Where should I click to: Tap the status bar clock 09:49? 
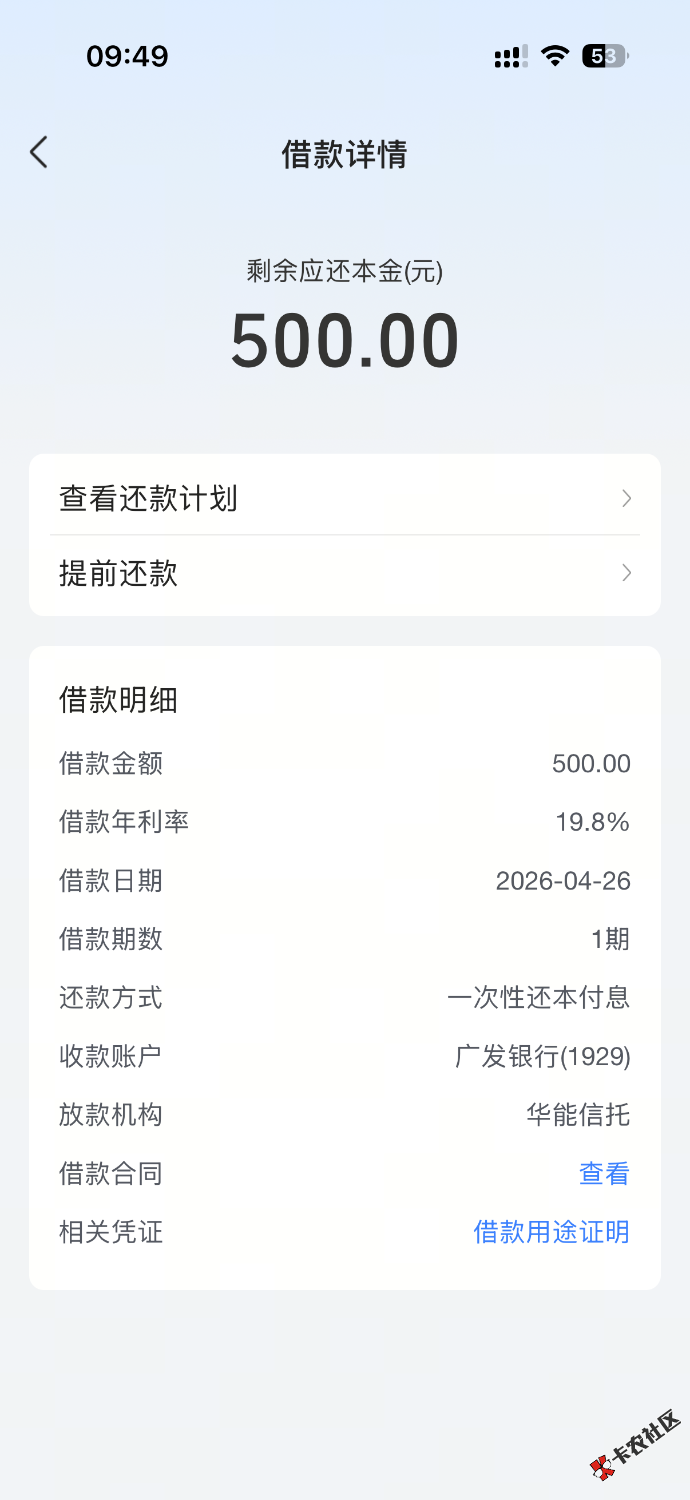pyautogui.click(x=127, y=56)
